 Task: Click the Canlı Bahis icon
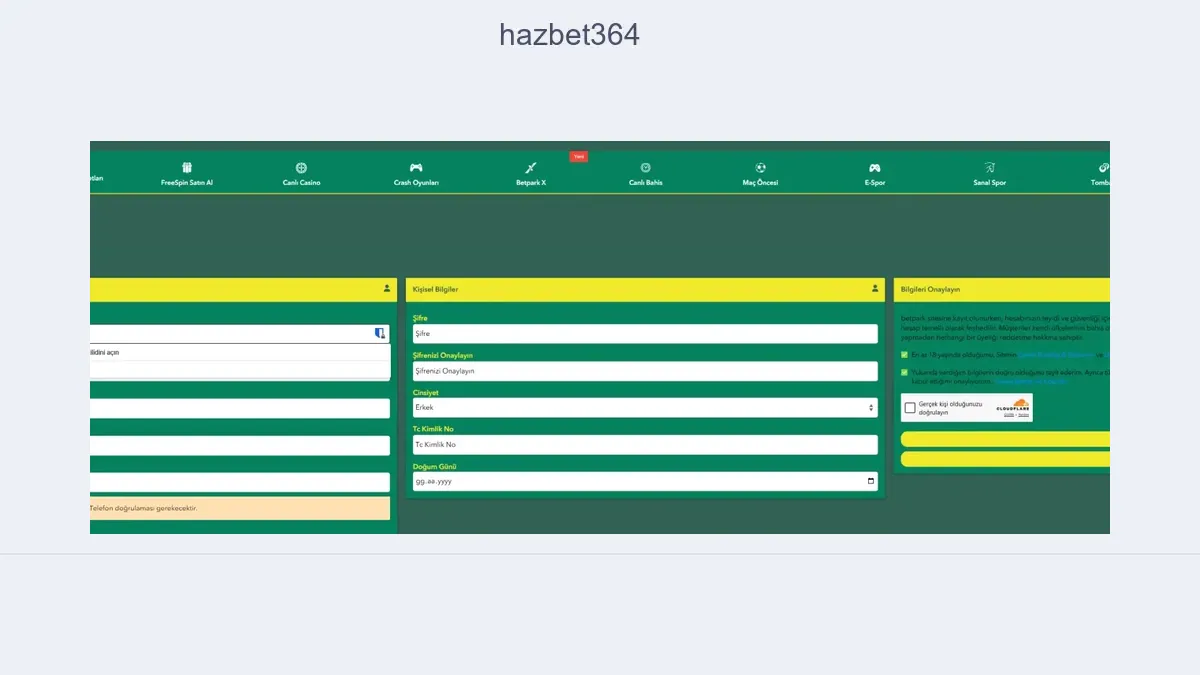pyautogui.click(x=645, y=168)
